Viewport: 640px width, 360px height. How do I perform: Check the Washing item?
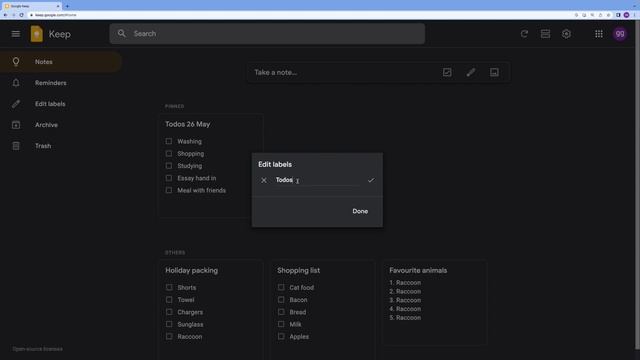[x=169, y=141]
